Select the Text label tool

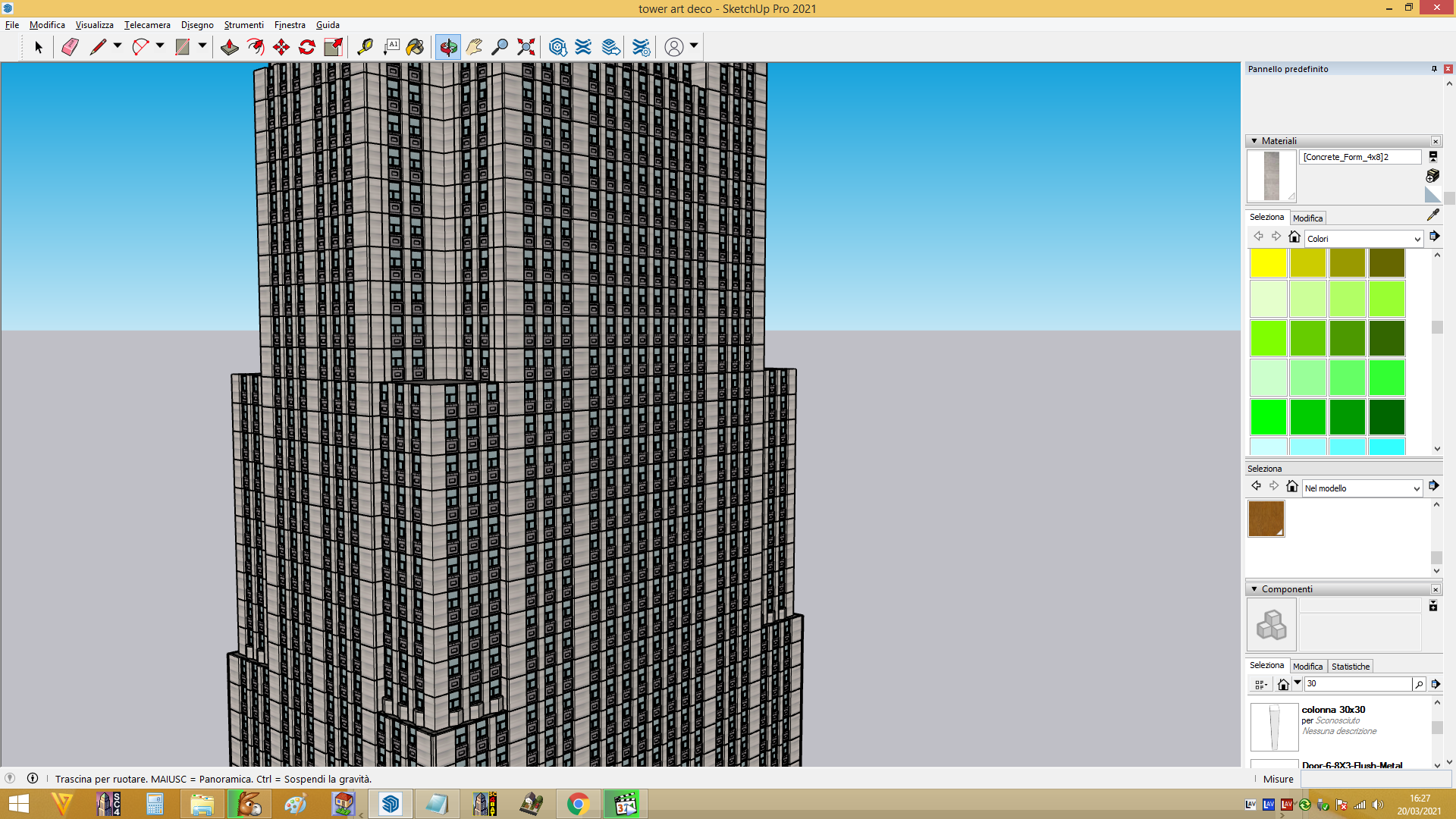click(391, 47)
